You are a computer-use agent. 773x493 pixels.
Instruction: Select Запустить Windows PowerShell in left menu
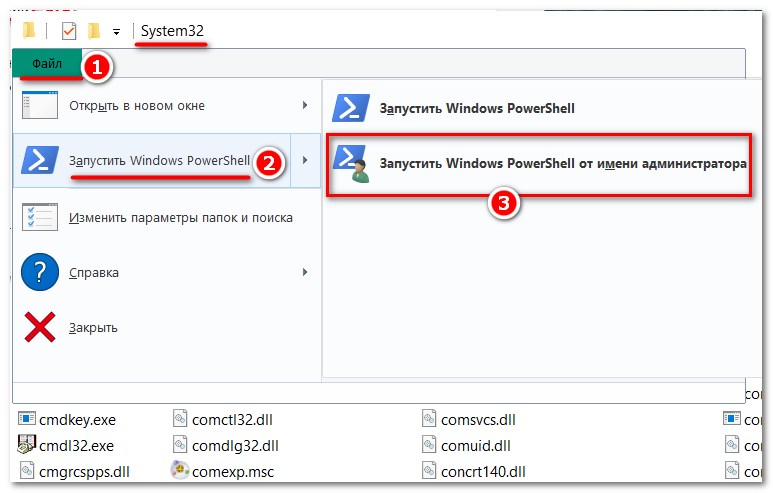point(152,161)
